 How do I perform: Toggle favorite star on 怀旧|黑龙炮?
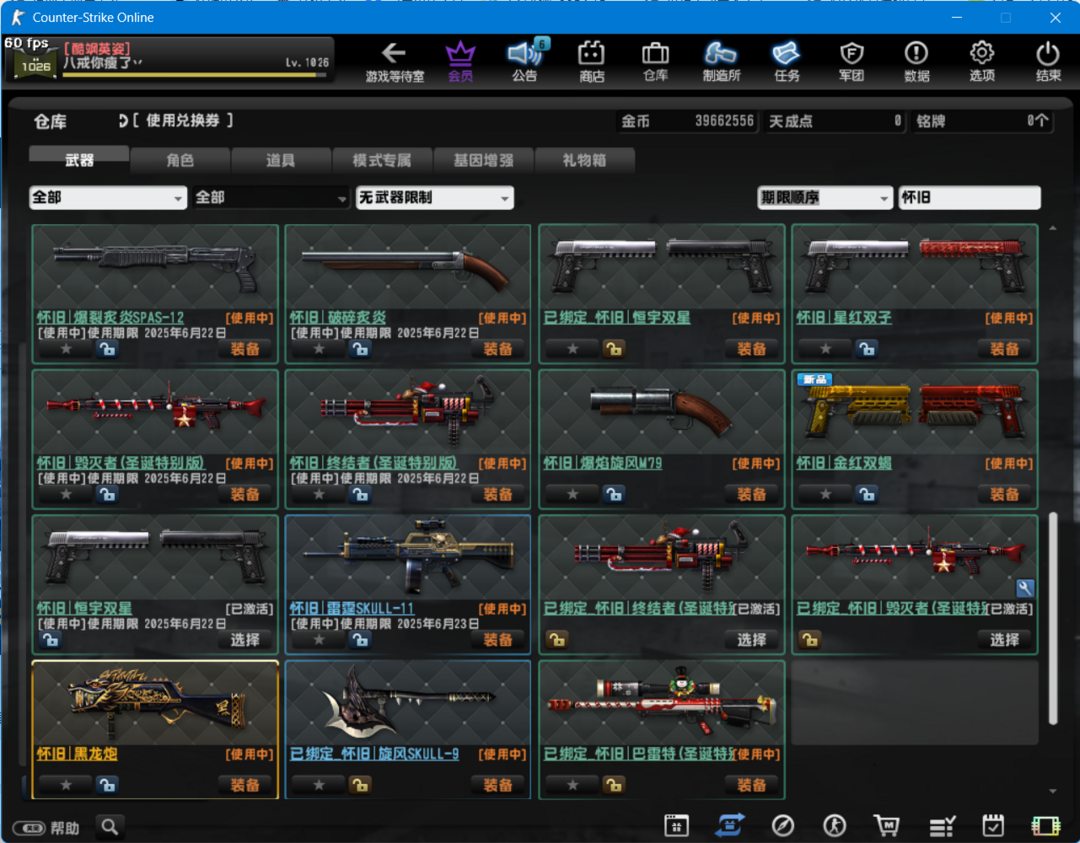[x=65, y=785]
